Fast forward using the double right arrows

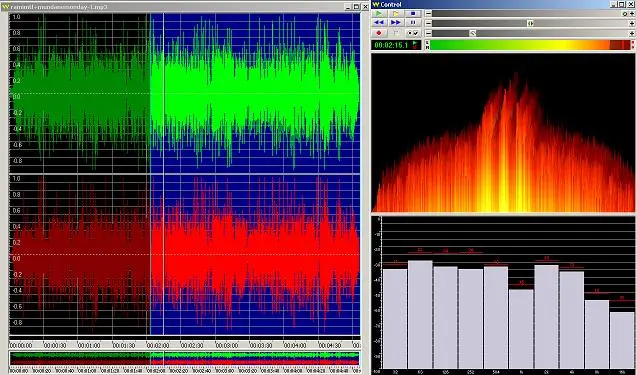click(x=396, y=23)
